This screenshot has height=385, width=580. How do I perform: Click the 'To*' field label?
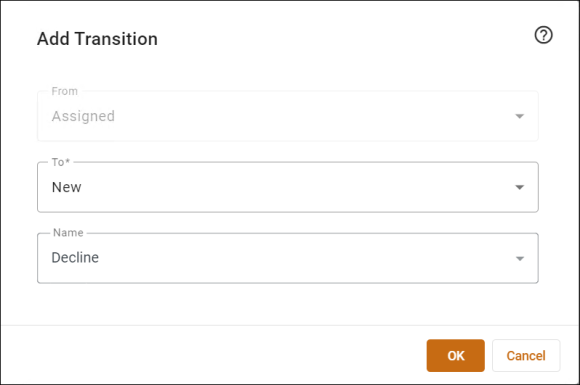61,162
